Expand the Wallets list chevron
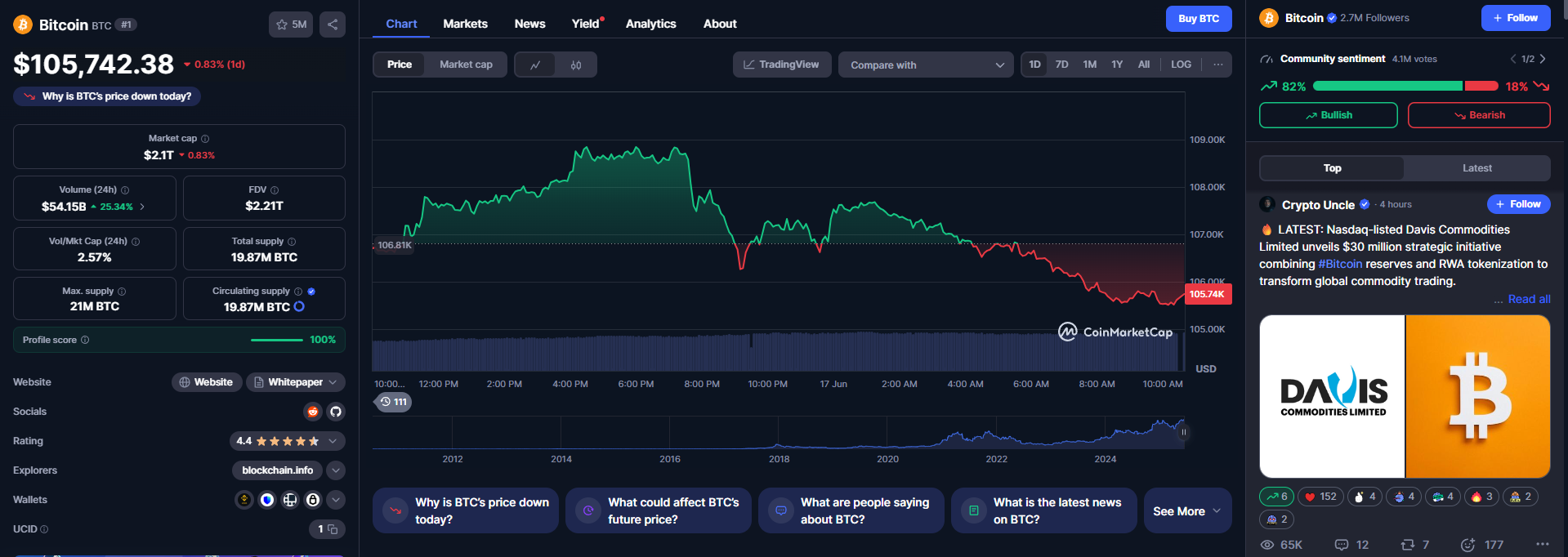The height and width of the screenshot is (557, 1568). pos(336,500)
